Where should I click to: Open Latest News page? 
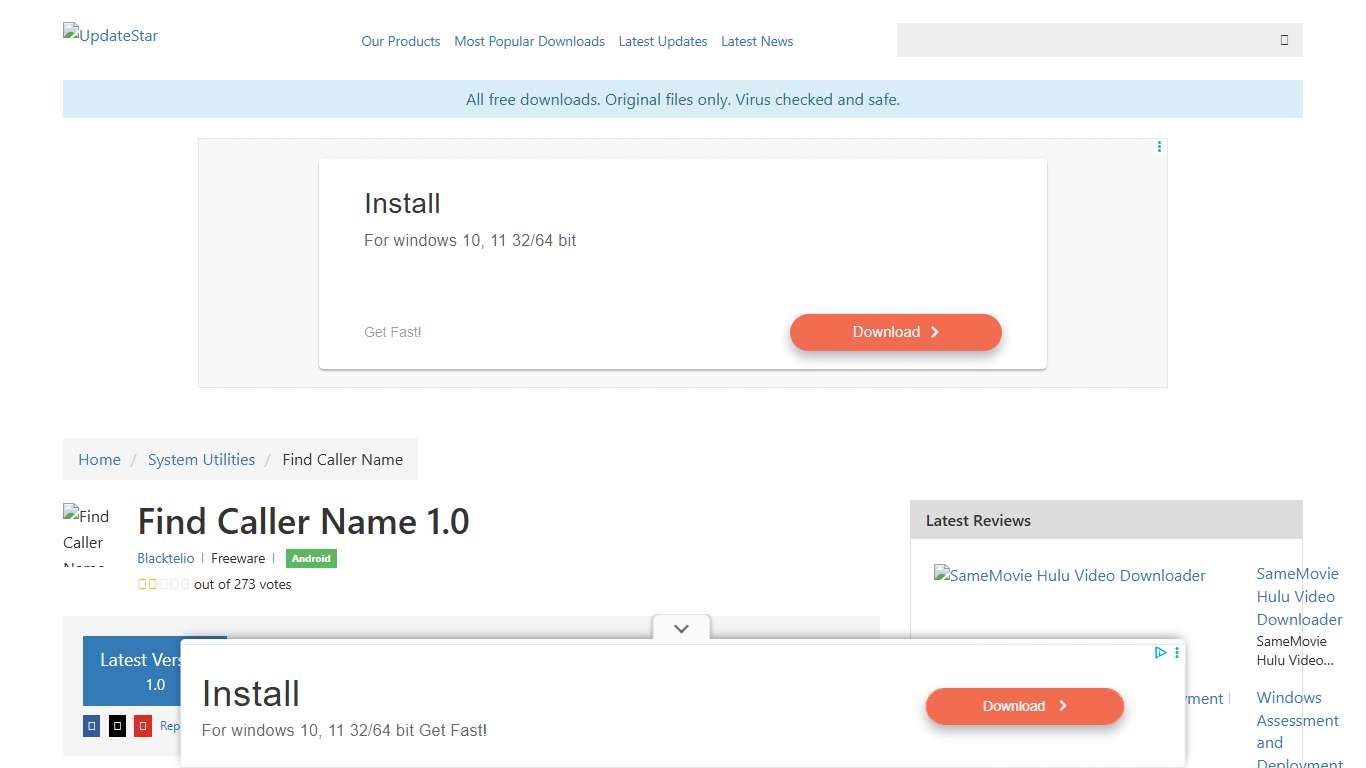756,42
